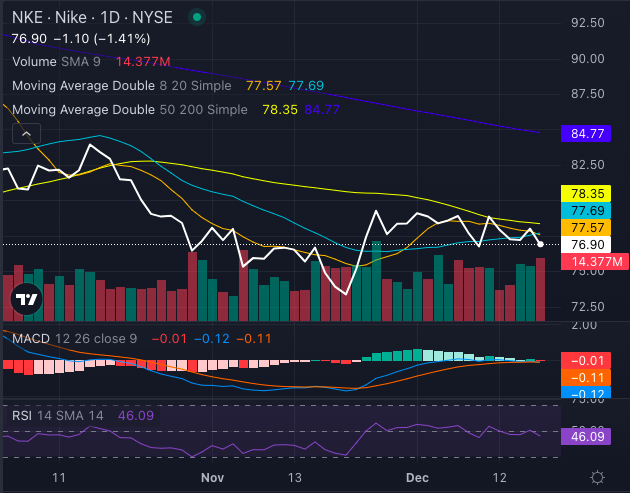
Task: Collapse the indicator legend with the chevron
Action: pyautogui.click(x=26, y=134)
